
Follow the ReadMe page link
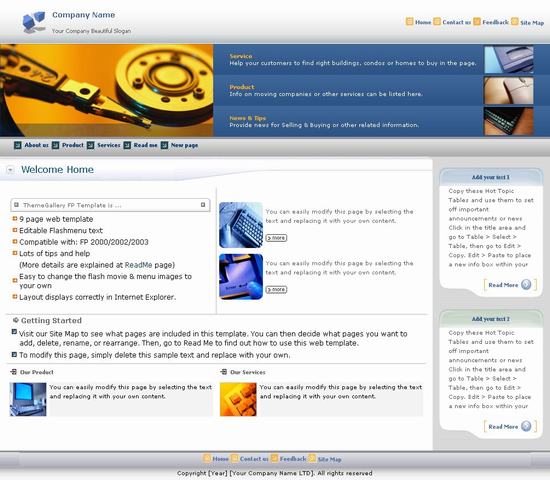click(x=138, y=265)
